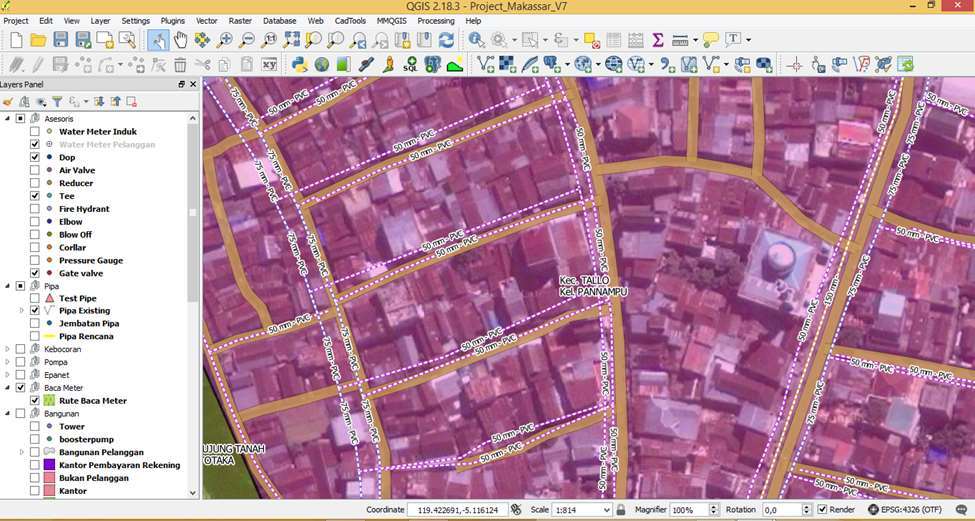Add Raster Layer checkerboard icon
Image resolution: width=975 pixels, height=521 pixels.
(x=507, y=64)
